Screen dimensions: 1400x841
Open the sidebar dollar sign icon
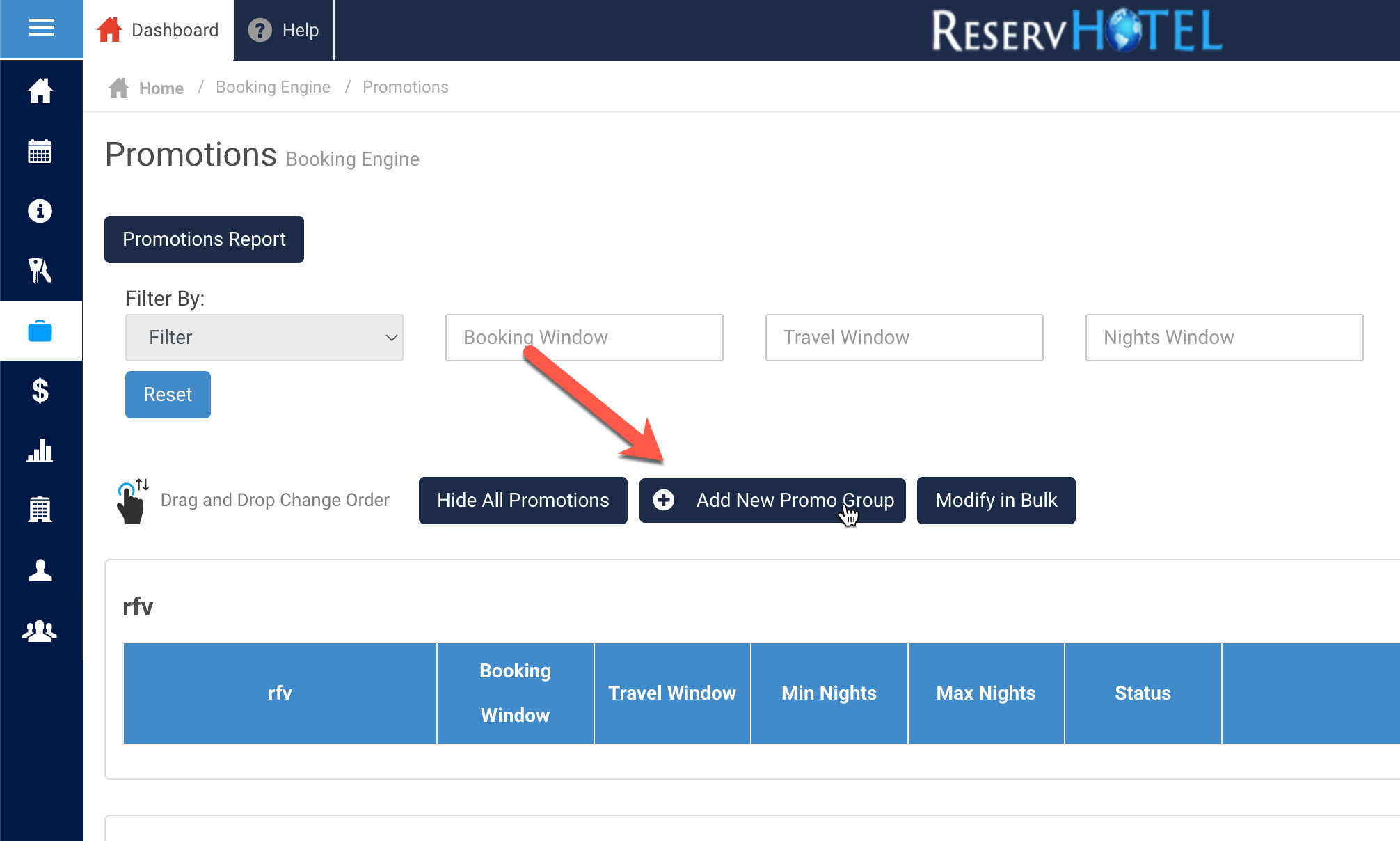pos(40,391)
